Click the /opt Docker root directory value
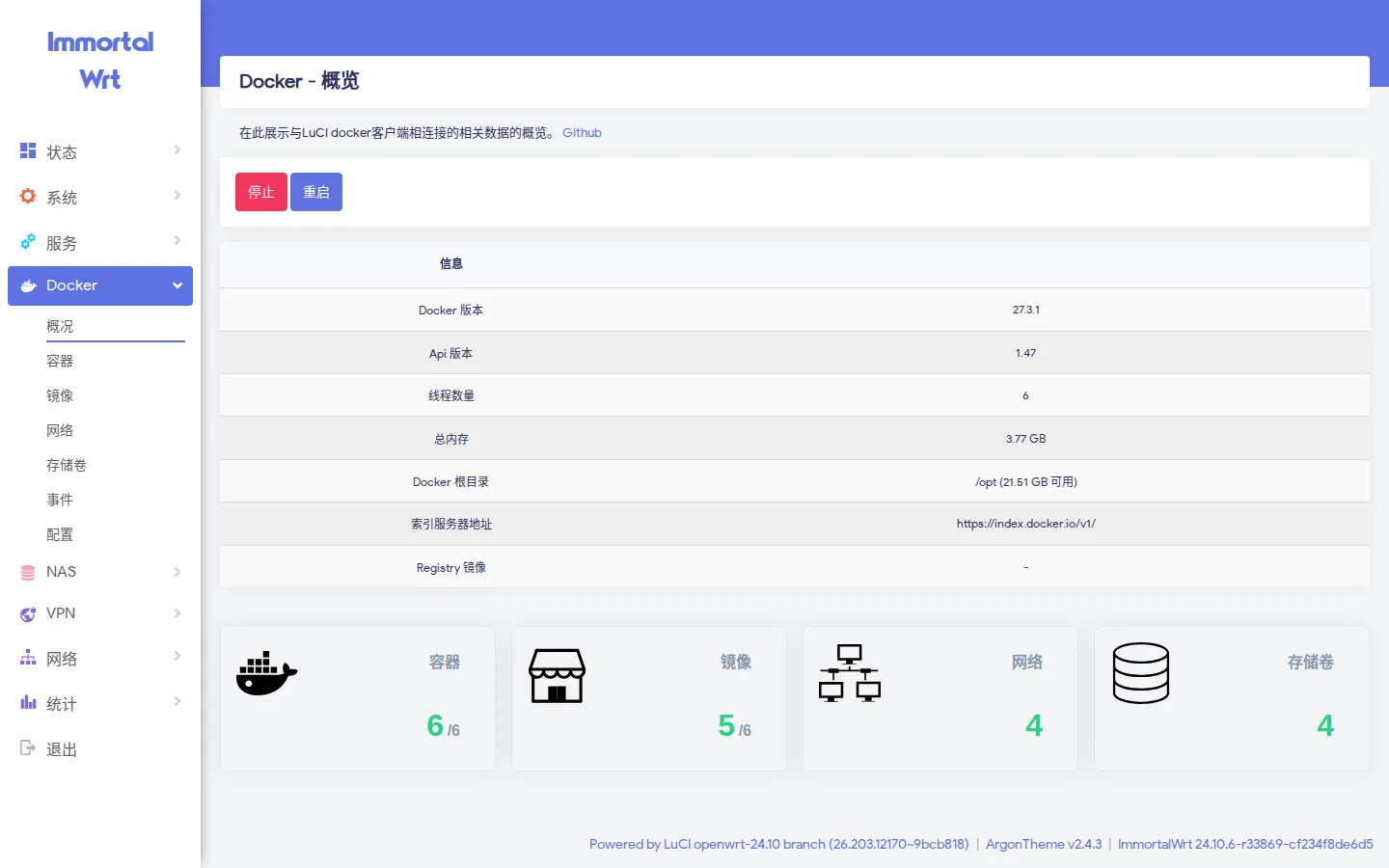Viewport: 1389px width, 868px height. tap(1026, 481)
